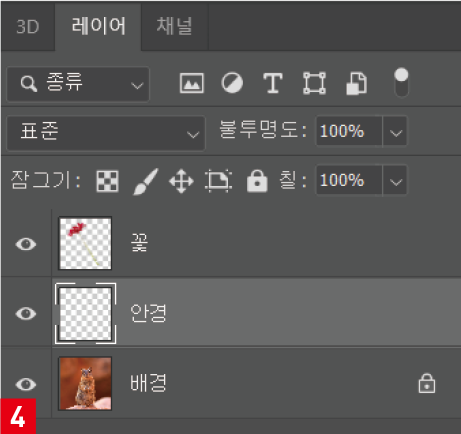Open the 표준 blend mode dropdown
The image size is (461, 434).
click(x=106, y=133)
